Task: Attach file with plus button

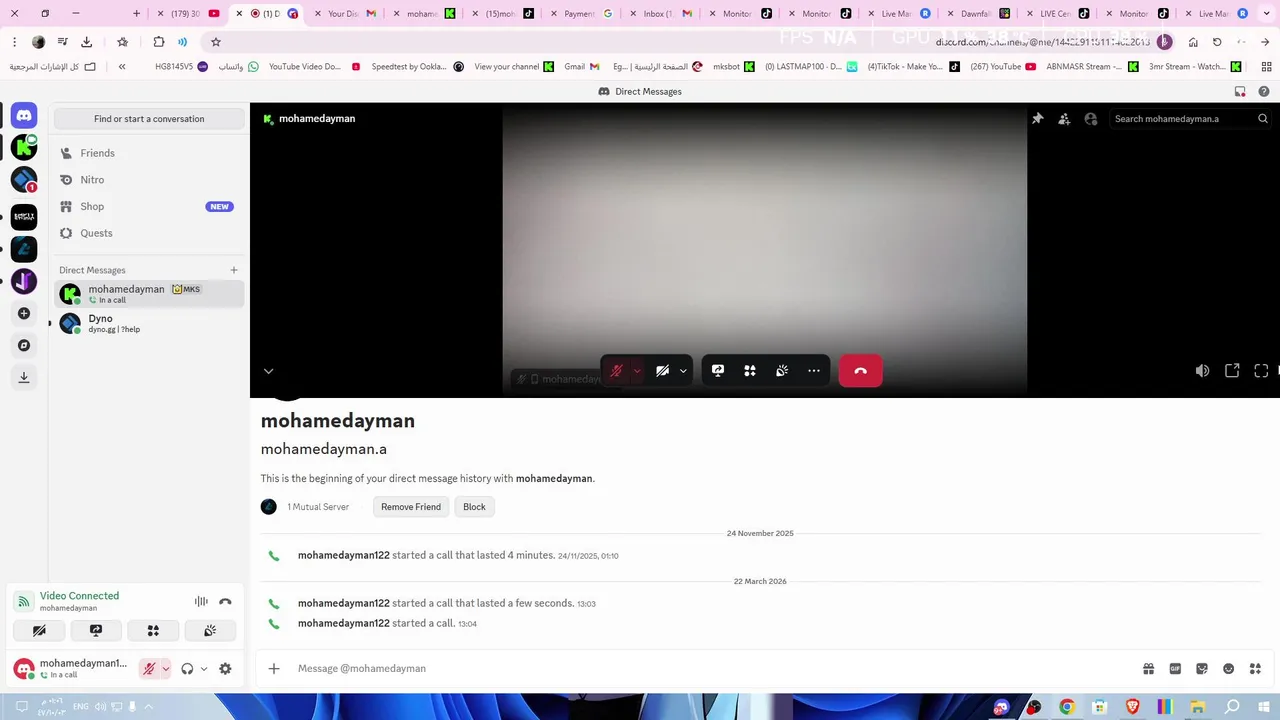Action: [x=274, y=669]
